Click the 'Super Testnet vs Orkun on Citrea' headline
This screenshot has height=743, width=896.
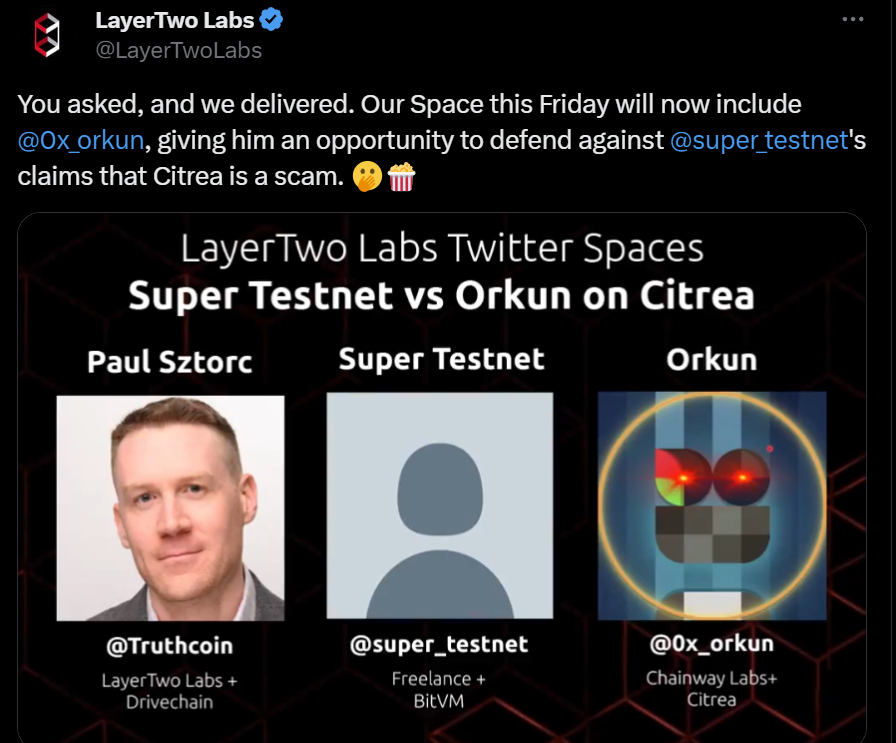click(441, 295)
